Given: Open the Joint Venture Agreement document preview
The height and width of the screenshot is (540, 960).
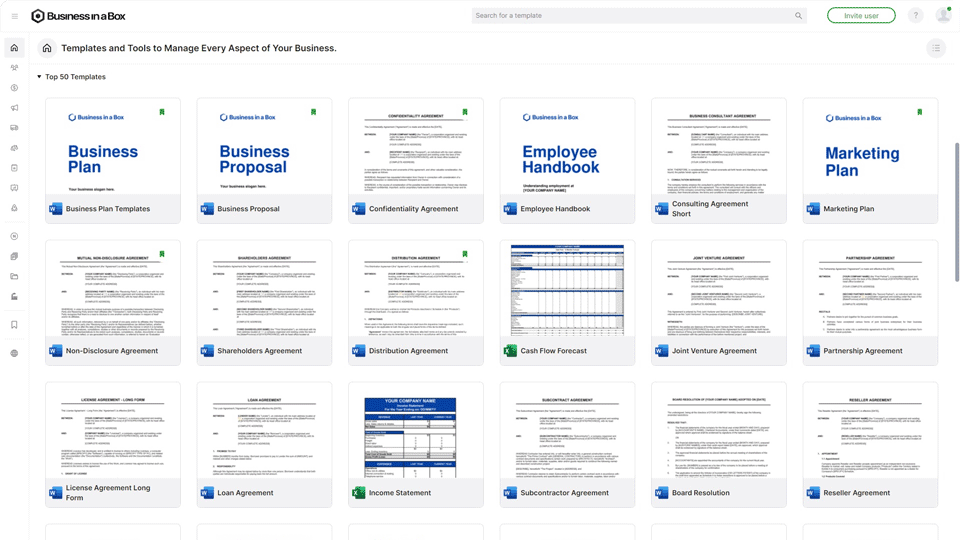Looking at the screenshot, I should (719, 289).
